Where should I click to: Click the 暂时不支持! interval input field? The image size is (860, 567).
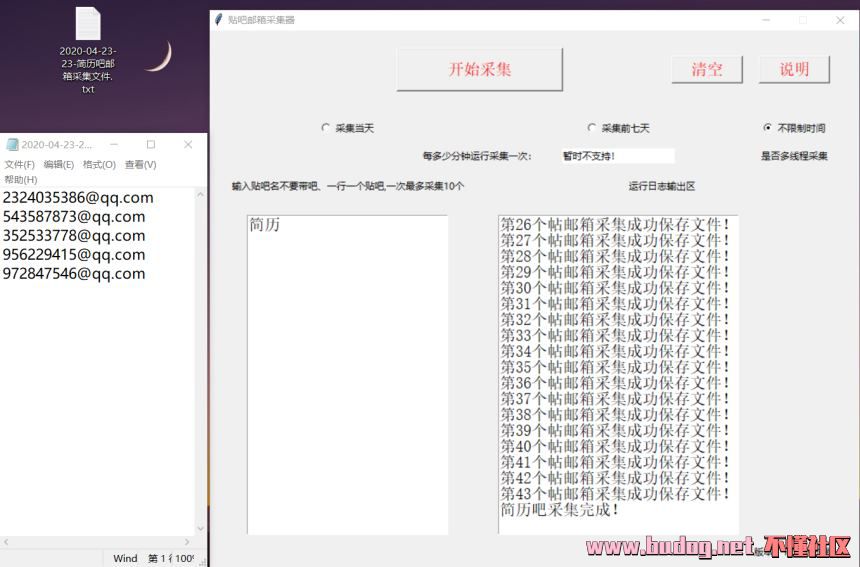point(616,156)
